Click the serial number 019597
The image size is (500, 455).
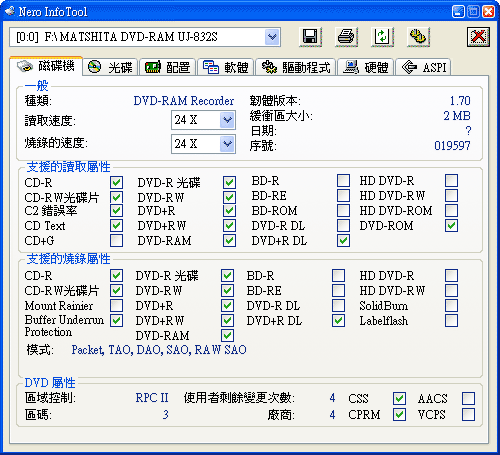coord(452,146)
